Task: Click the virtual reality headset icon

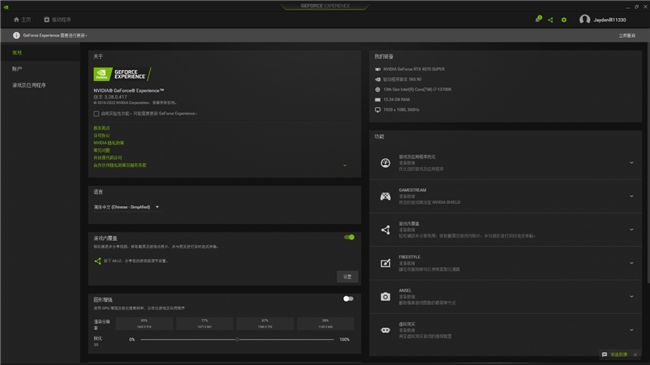Action: (386, 330)
